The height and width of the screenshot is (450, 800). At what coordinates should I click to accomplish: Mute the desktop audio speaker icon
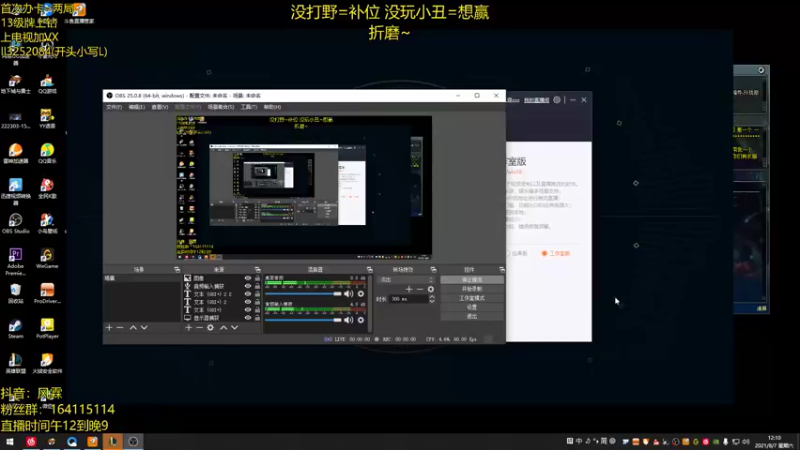348,294
